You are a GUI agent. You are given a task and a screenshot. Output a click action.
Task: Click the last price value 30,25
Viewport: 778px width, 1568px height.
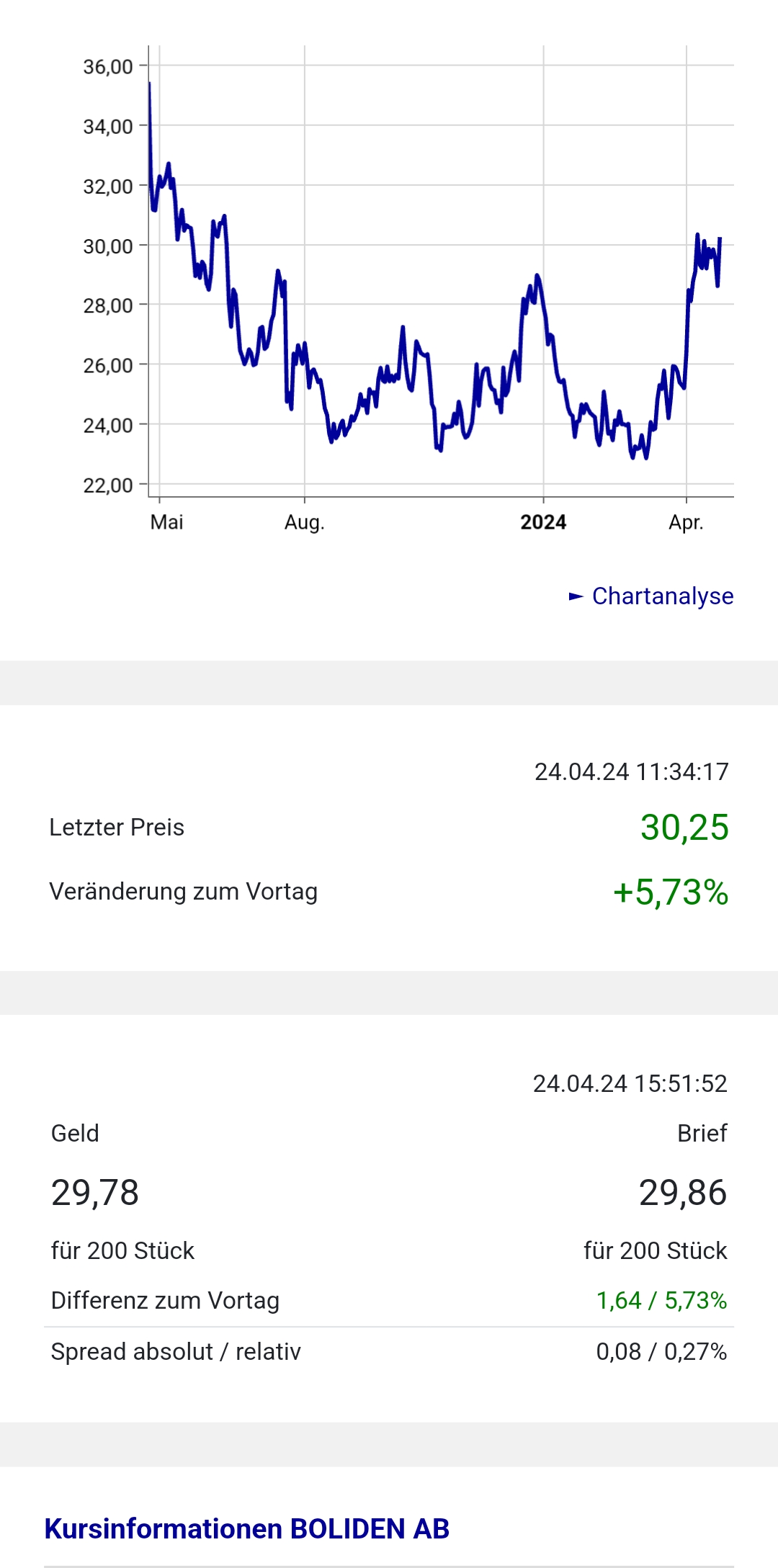pyautogui.click(x=684, y=827)
